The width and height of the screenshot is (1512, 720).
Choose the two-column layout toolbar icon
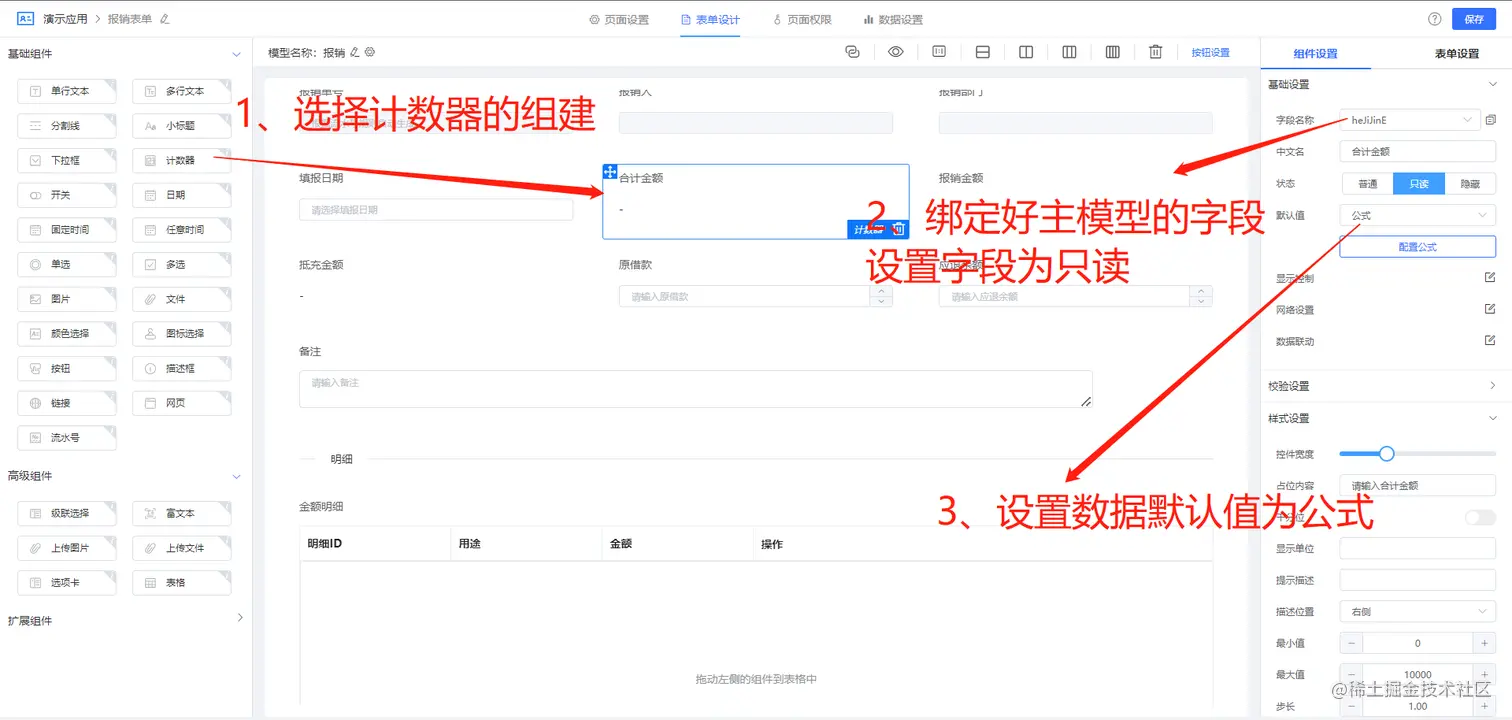1026,52
